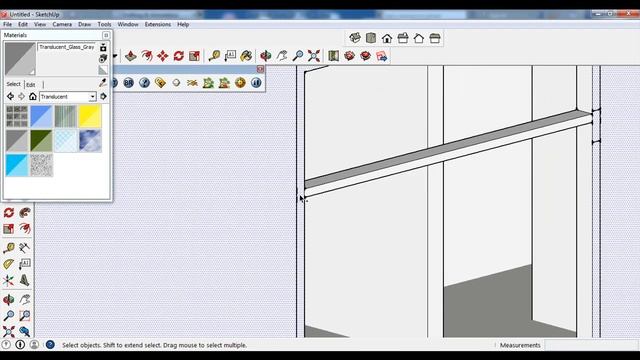Select Follow Me tool in top toolbar
The image size is (640, 360).
coord(147,56)
